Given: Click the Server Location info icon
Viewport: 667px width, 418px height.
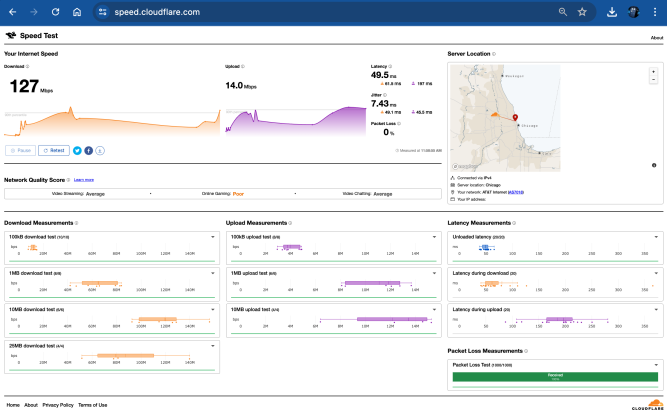Looking at the screenshot, I should click(x=494, y=54).
